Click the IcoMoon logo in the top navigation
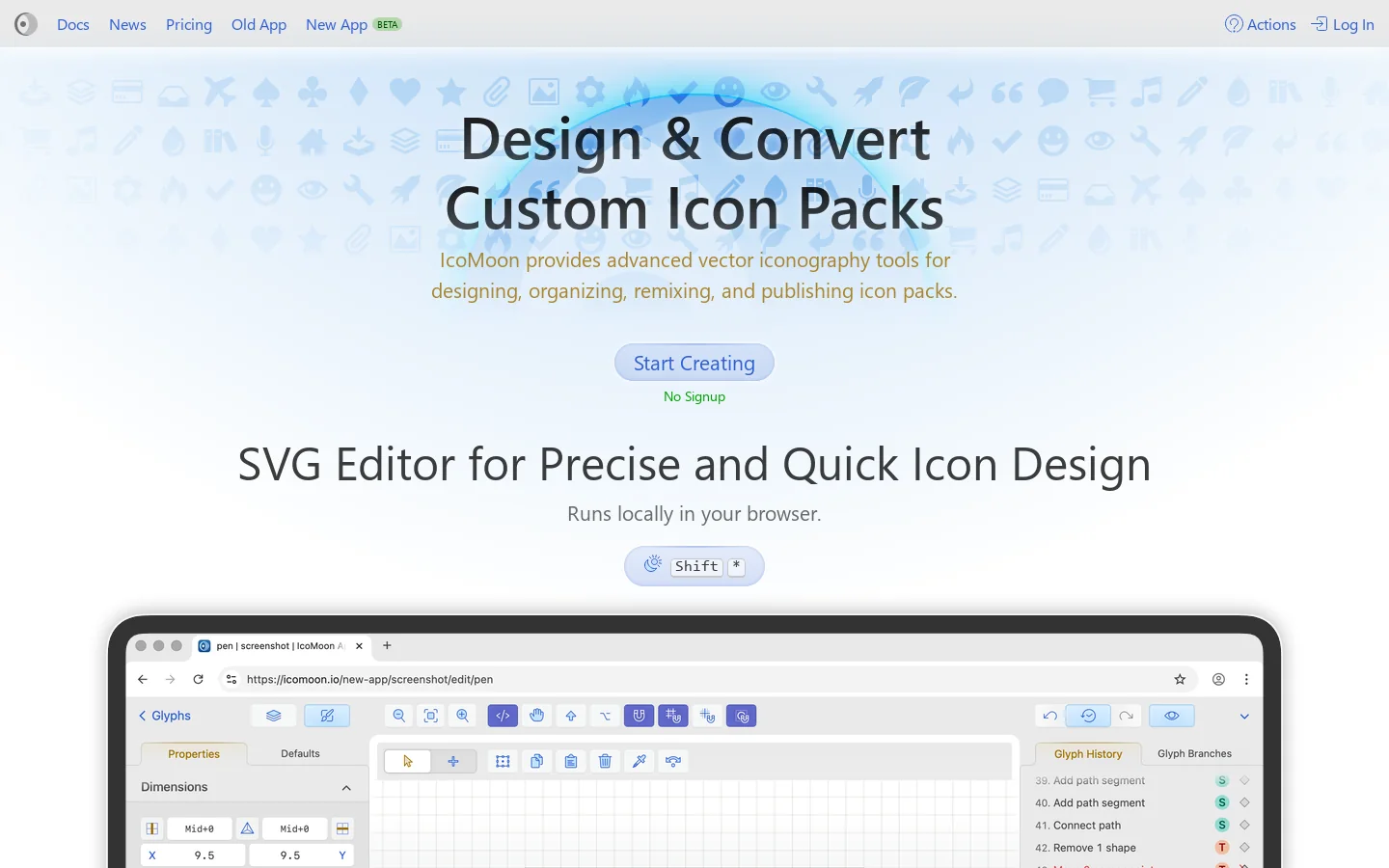 pos(26,24)
